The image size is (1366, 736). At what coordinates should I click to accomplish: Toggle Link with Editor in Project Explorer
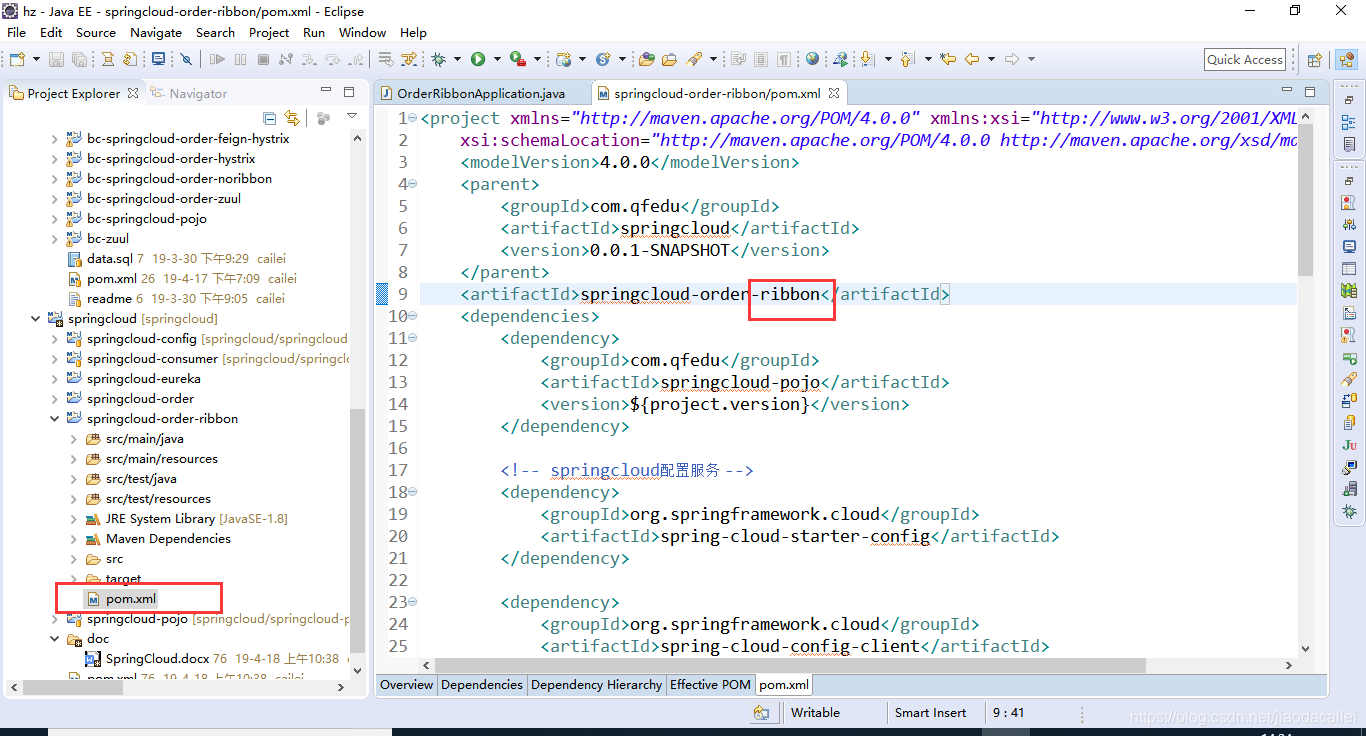(x=292, y=118)
